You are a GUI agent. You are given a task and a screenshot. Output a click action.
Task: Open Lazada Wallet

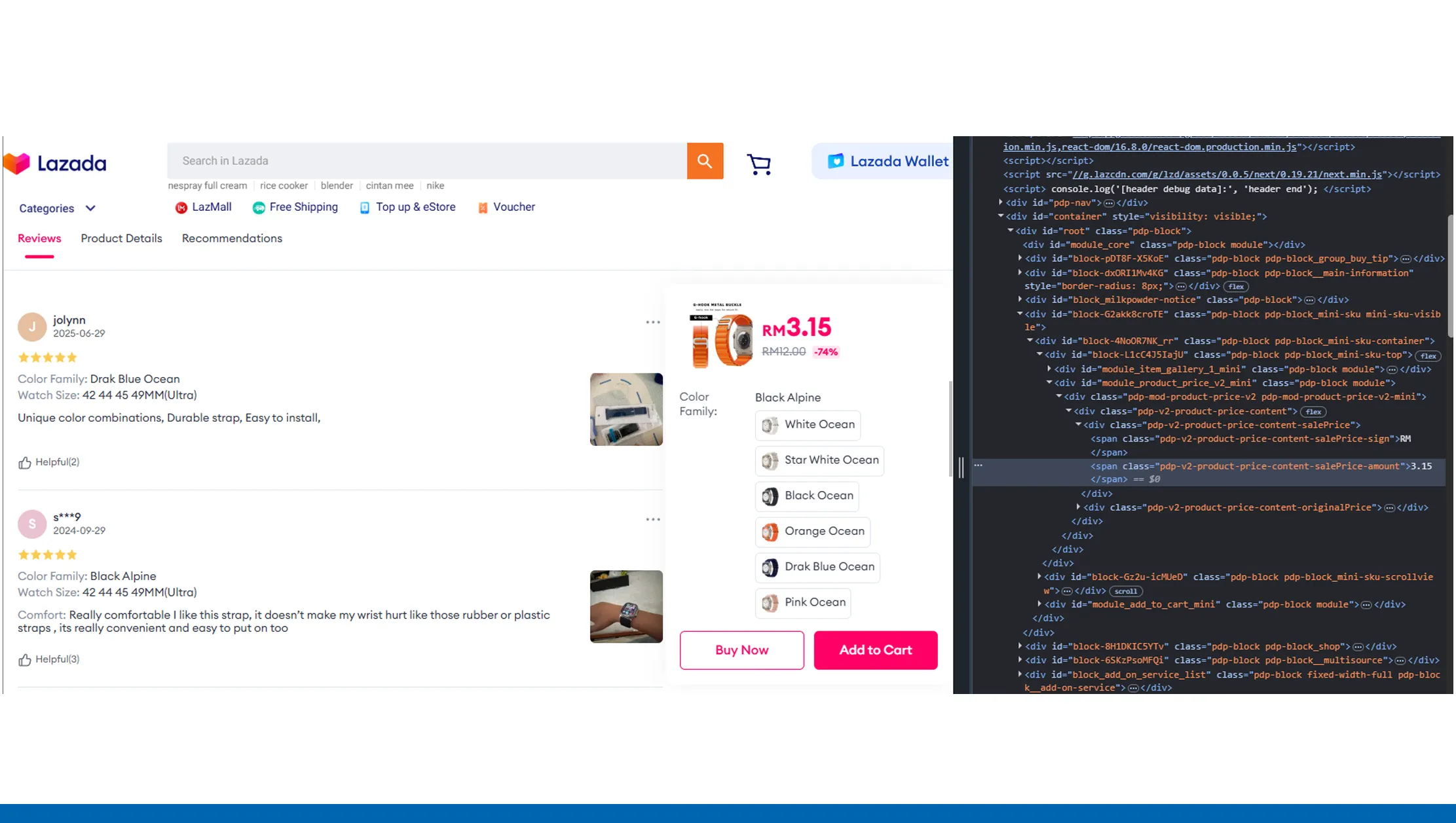(x=883, y=160)
